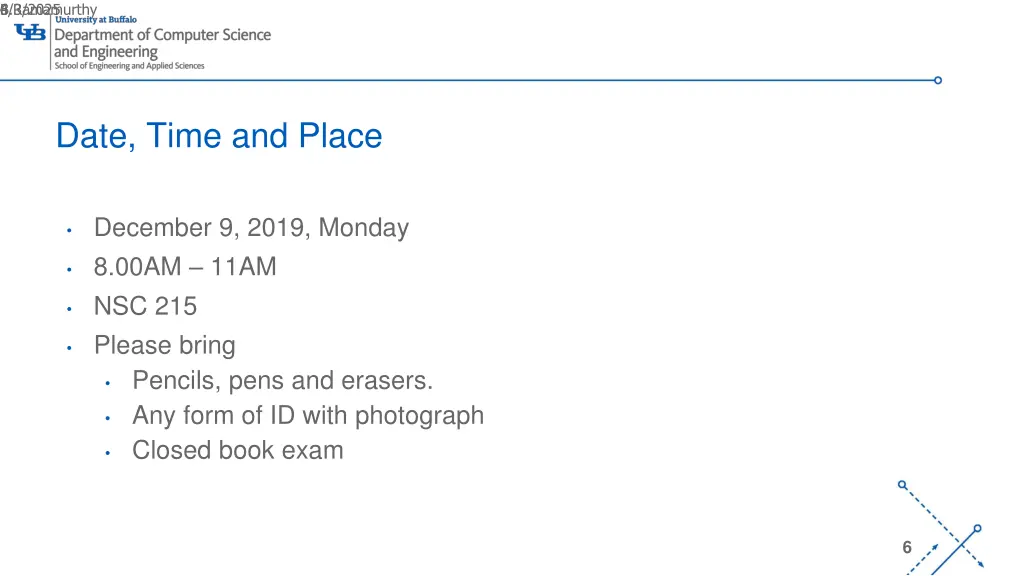Click the School of Engineering and Applied Sciences text
The width and height of the screenshot is (1024, 576).
pyautogui.click(x=129, y=66)
